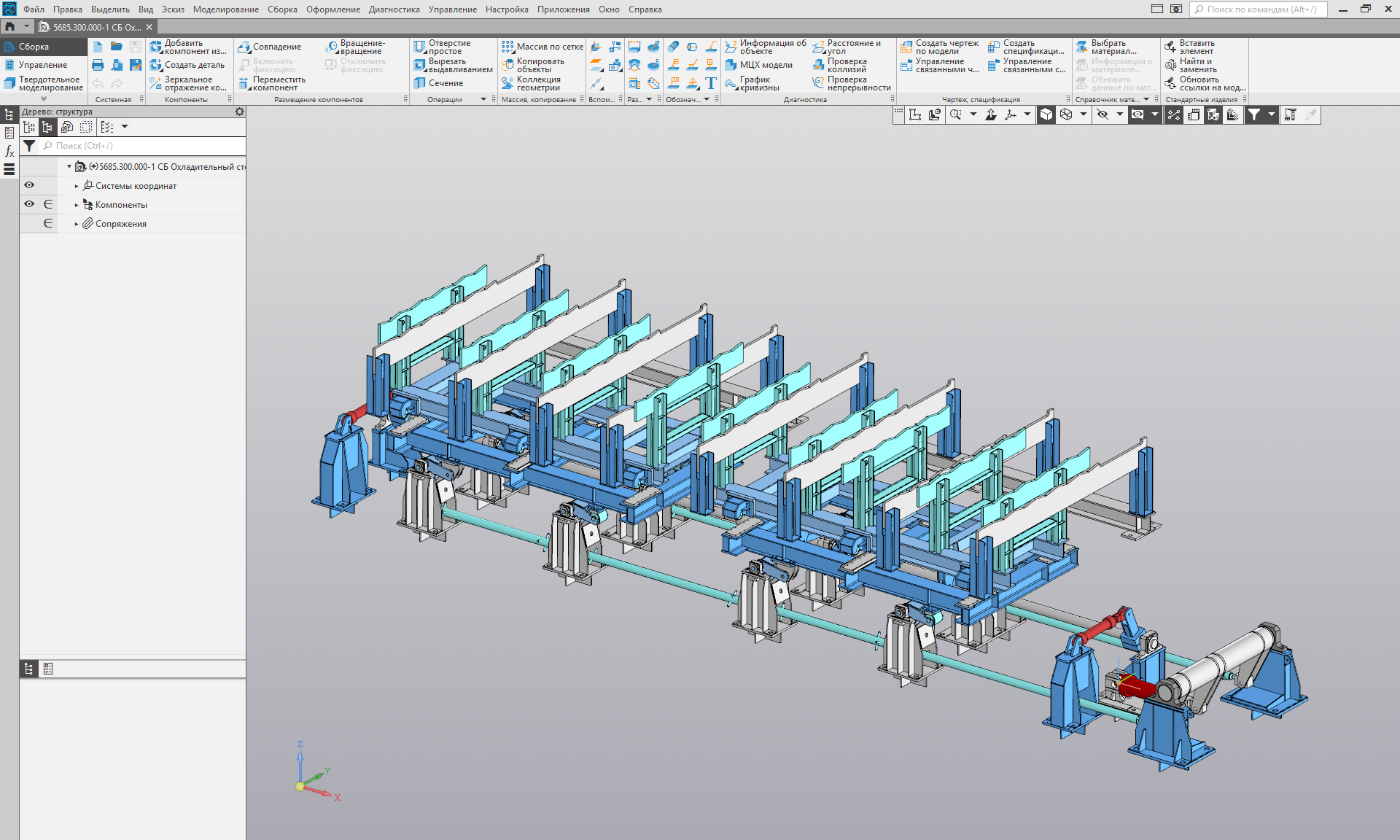
Task: Click the Сечение section tool
Action: 439,83
